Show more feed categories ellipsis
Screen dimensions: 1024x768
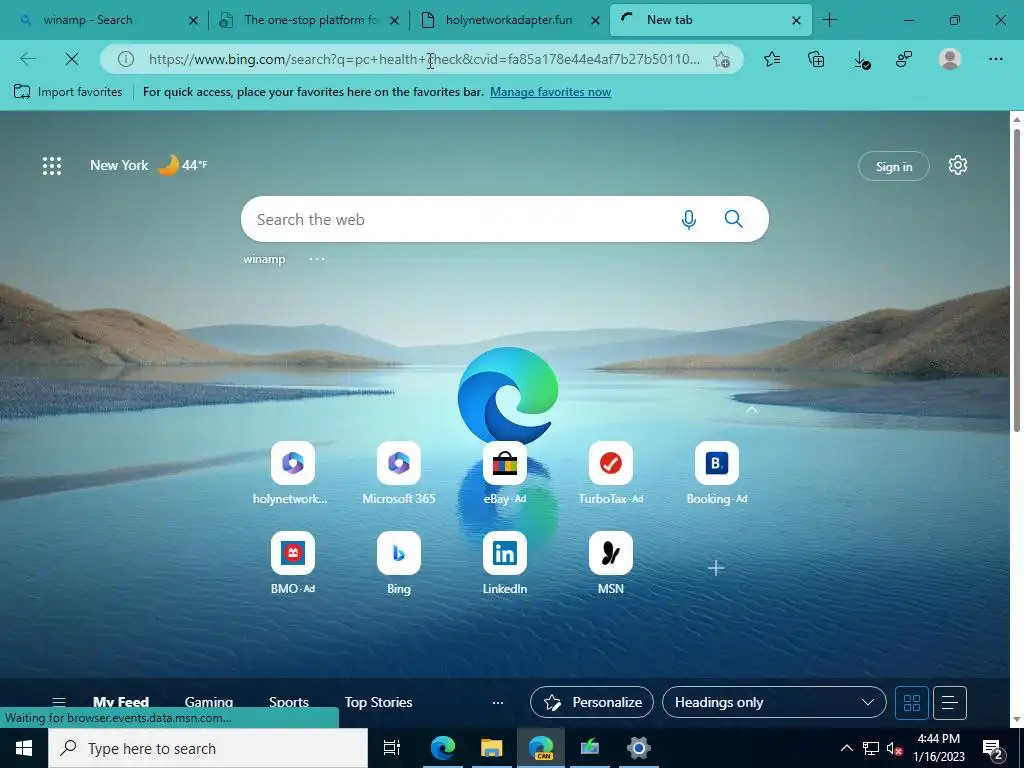(498, 703)
